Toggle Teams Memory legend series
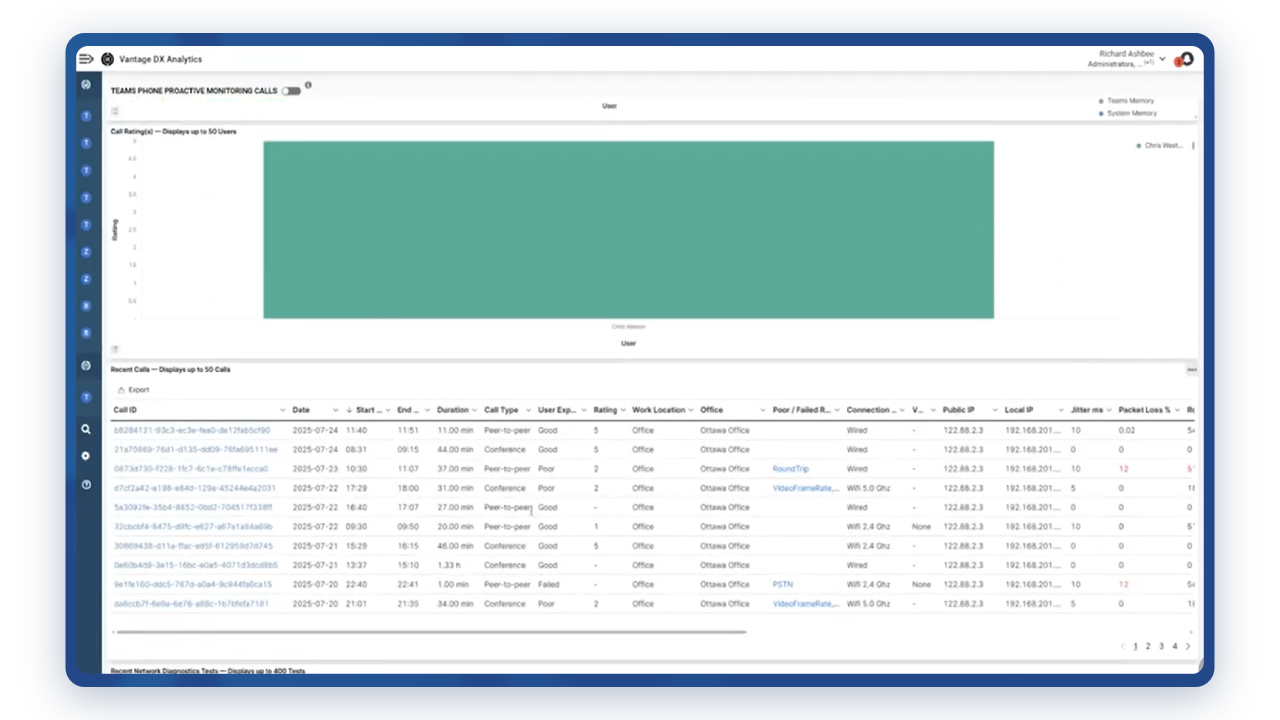This screenshot has height=720, width=1280. pos(1129,101)
